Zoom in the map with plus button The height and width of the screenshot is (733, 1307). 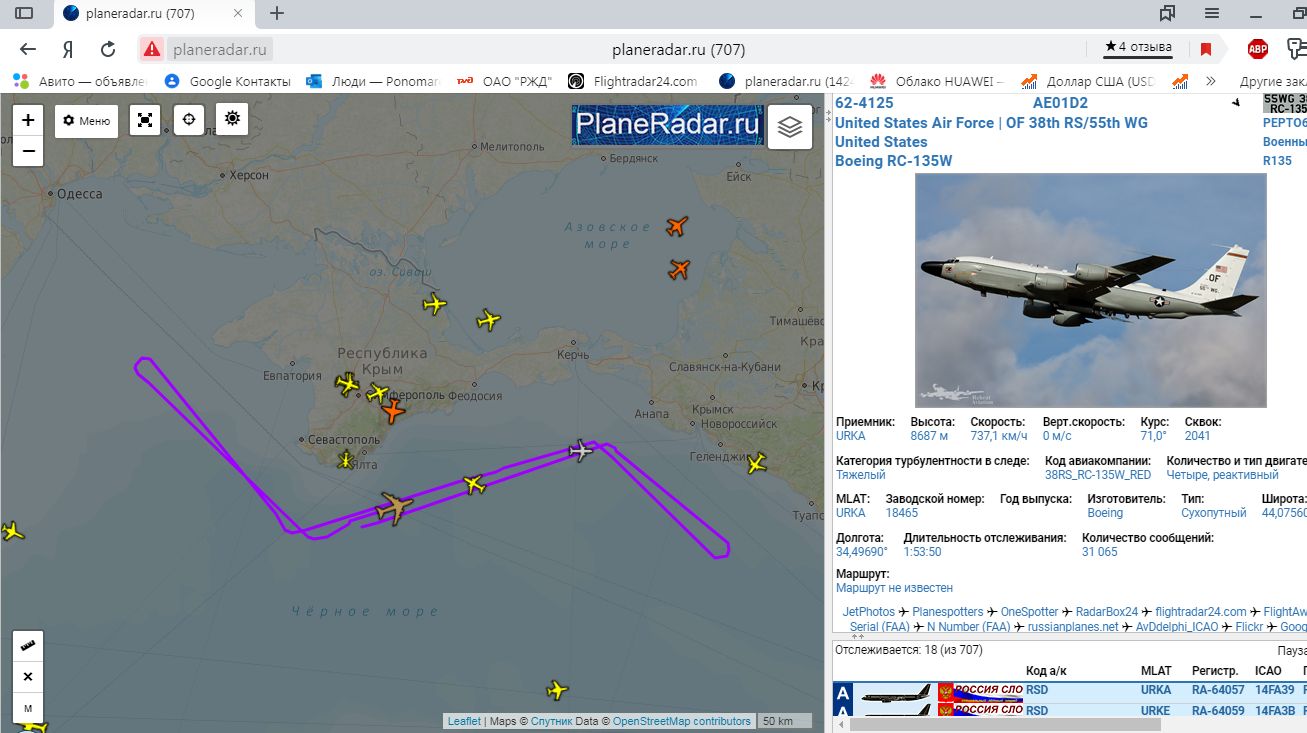pos(28,120)
